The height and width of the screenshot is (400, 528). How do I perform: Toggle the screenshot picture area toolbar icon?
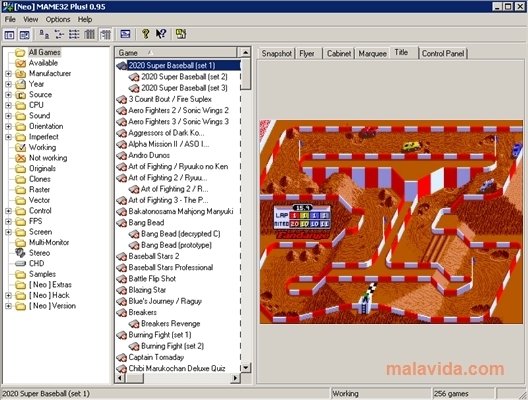click(24, 34)
